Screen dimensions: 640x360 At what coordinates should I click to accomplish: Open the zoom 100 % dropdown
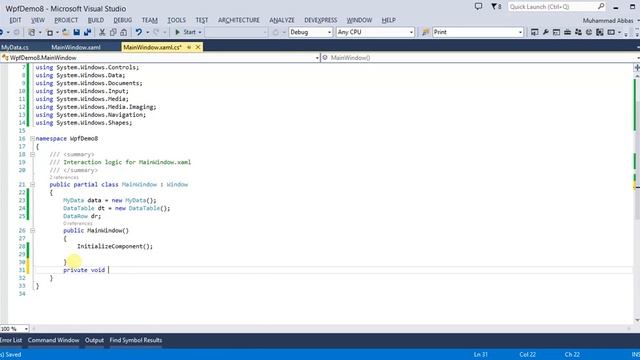pos(14,329)
